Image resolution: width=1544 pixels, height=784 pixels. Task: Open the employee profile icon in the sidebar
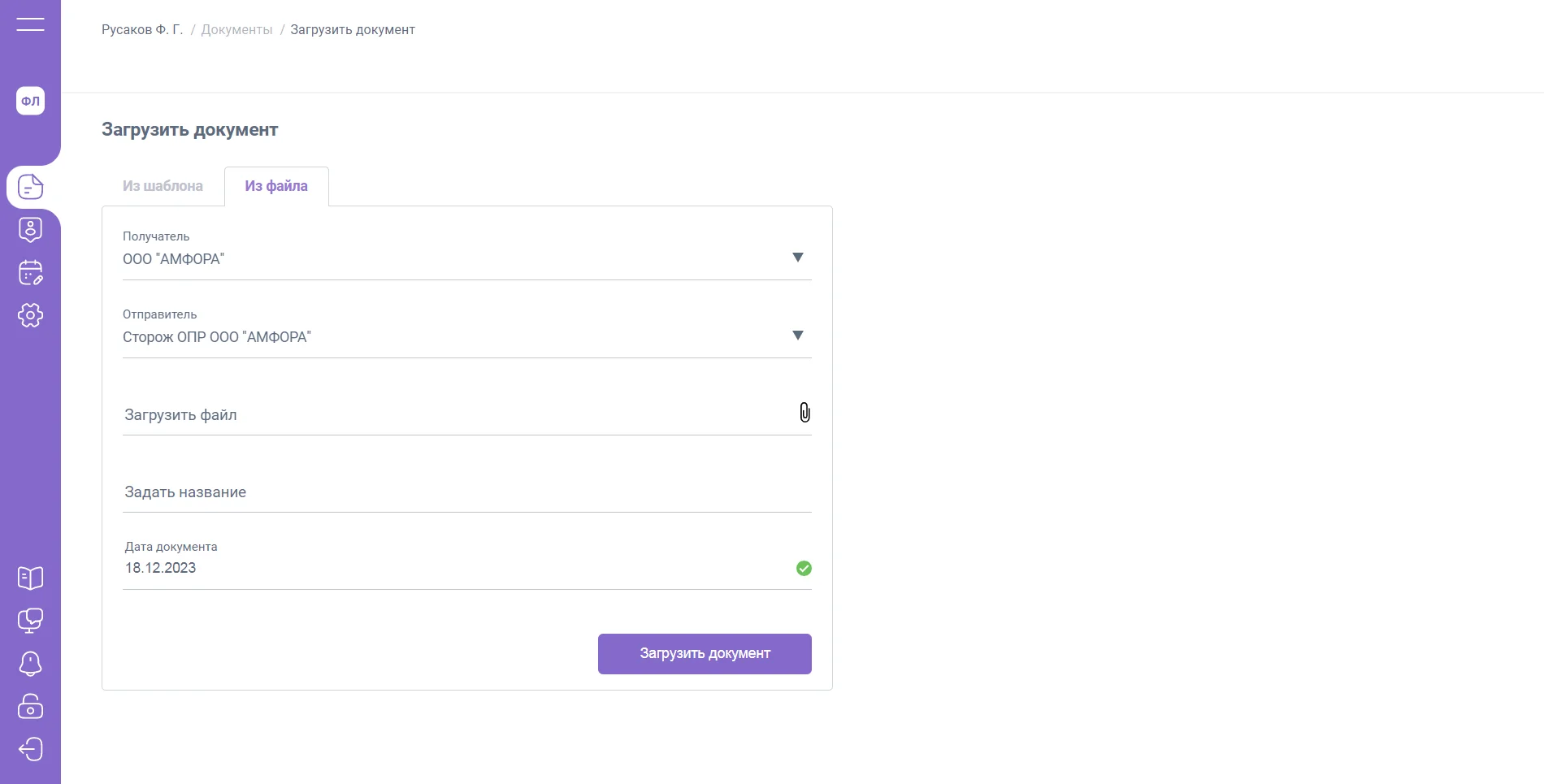(x=30, y=230)
